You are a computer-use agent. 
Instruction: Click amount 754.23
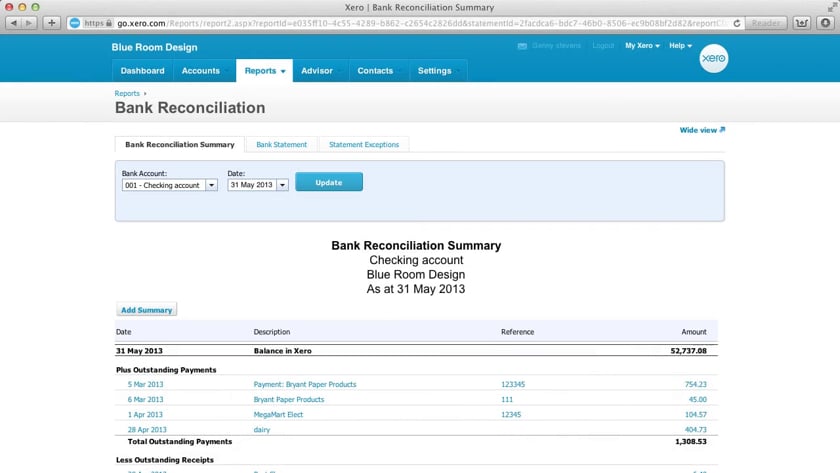coord(695,385)
